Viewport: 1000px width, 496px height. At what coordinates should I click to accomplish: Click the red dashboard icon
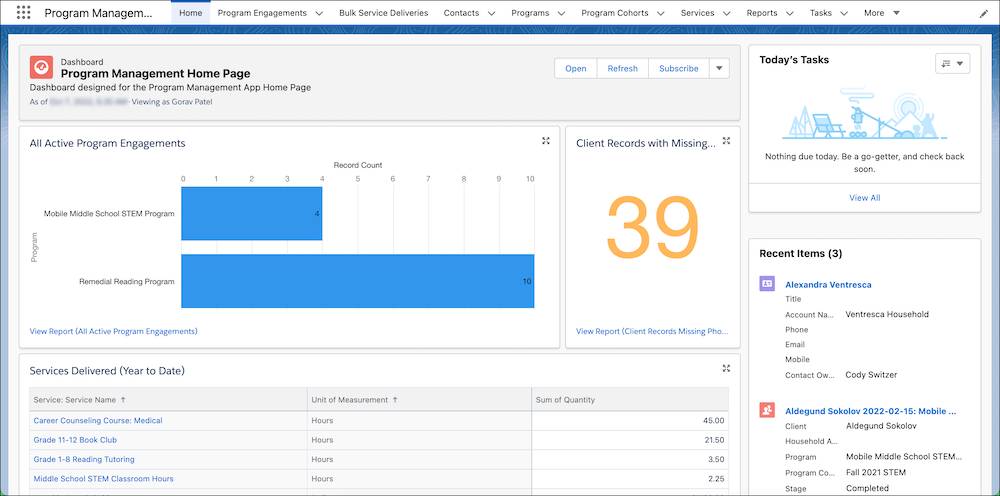coord(41,68)
